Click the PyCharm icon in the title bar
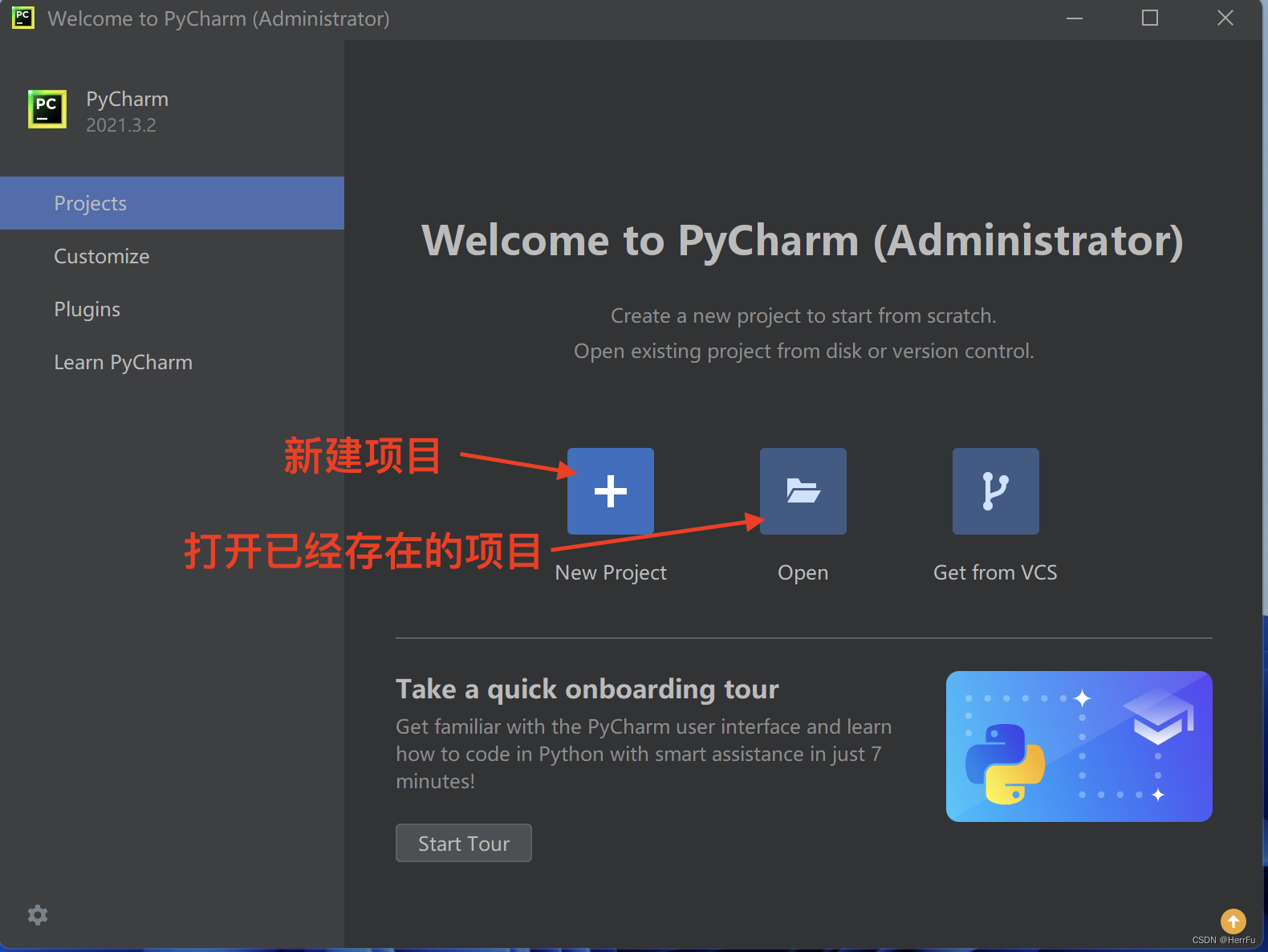Image resolution: width=1268 pixels, height=952 pixels. (23, 18)
